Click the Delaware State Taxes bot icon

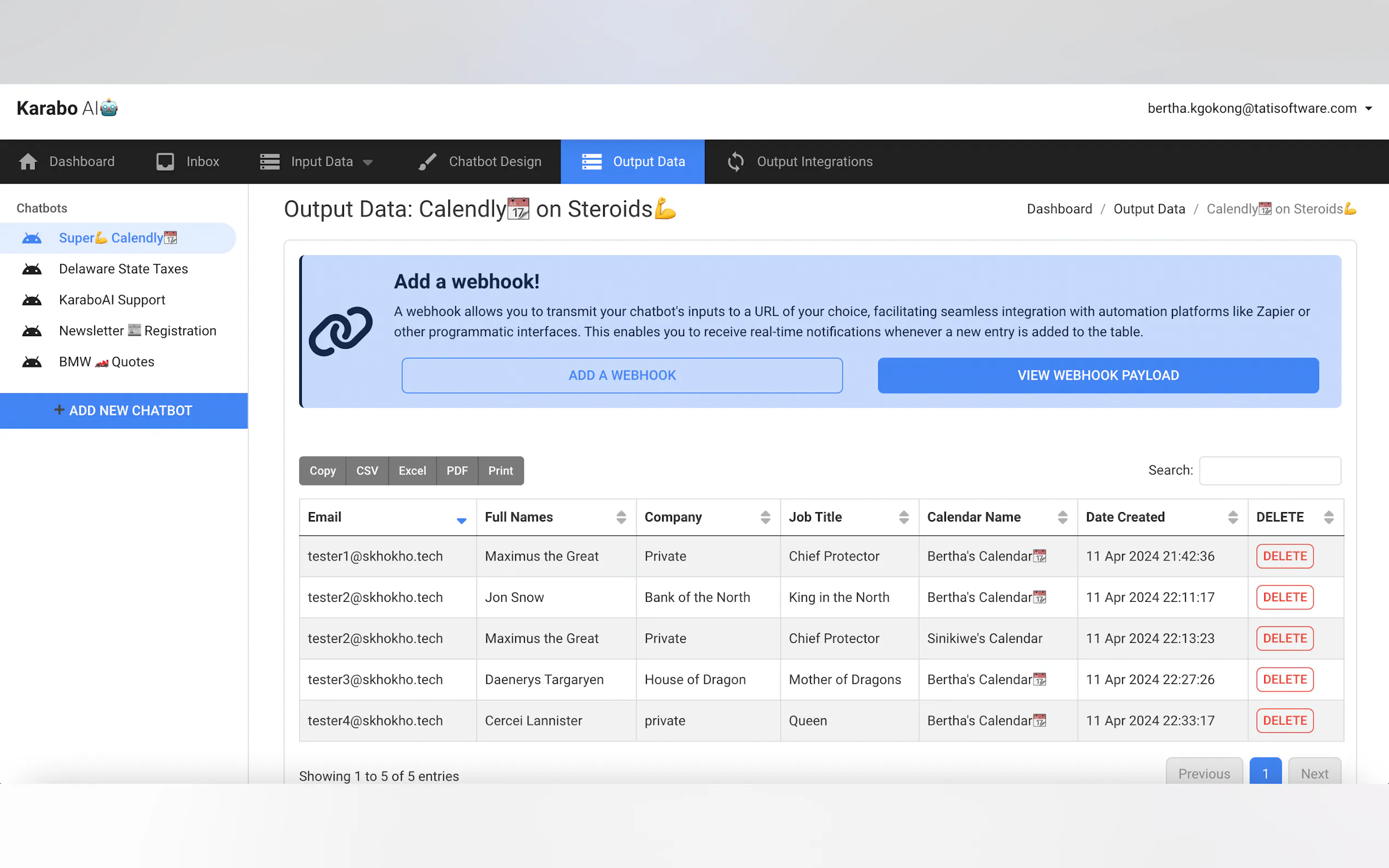point(32,269)
